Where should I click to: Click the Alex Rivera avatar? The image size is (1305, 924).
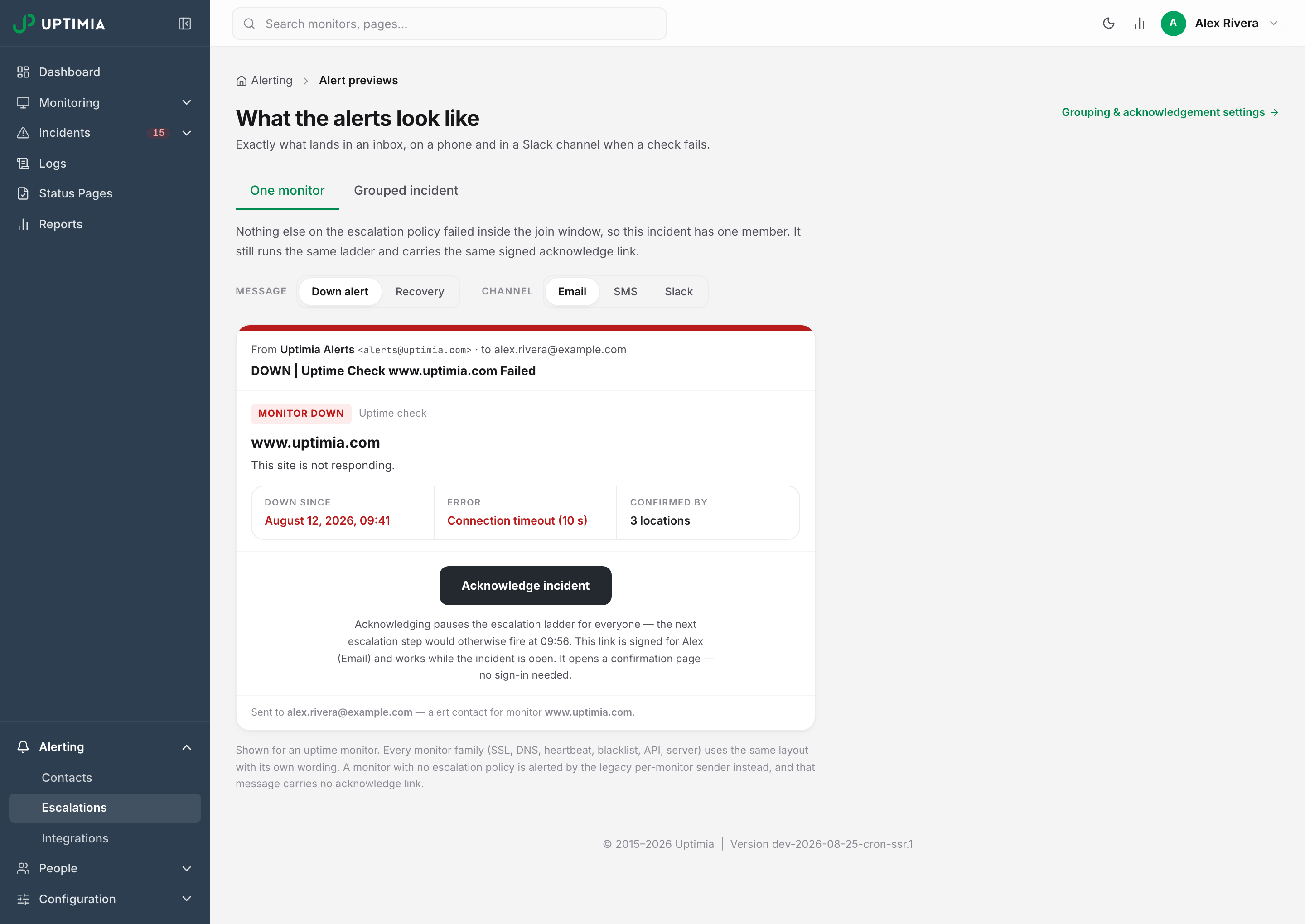(x=1173, y=24)
